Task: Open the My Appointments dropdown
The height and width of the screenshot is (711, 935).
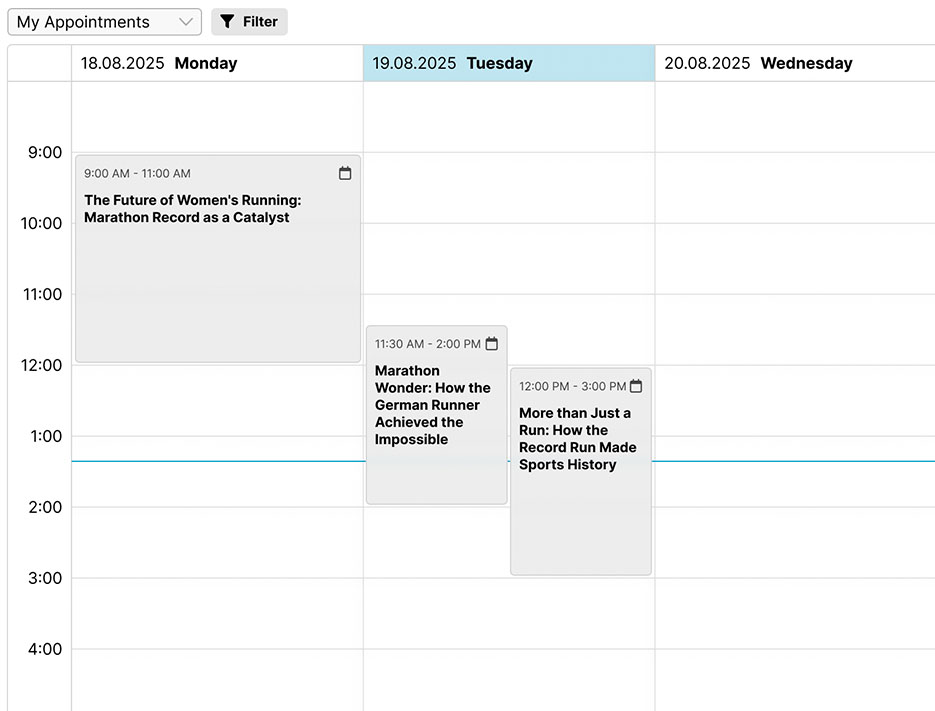Action: click(103, 22)
